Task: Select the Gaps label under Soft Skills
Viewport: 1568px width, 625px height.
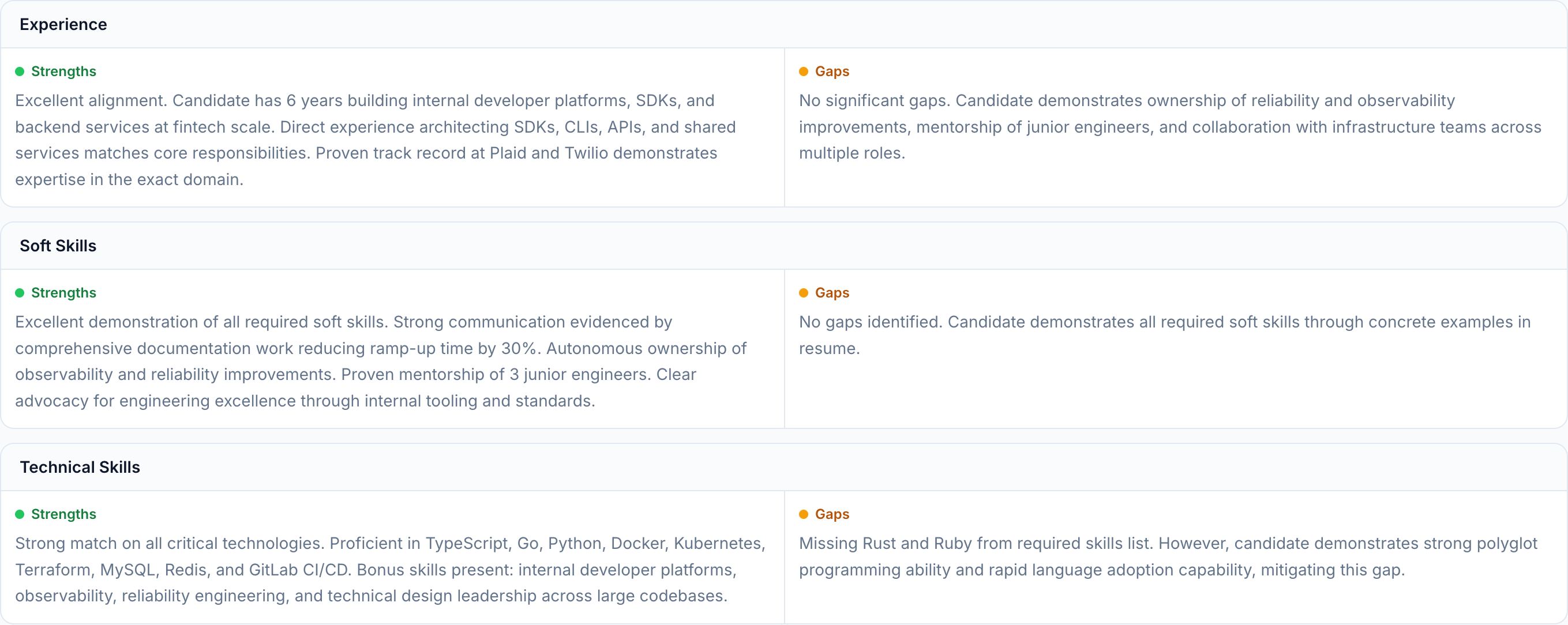Action: [831, 293]
